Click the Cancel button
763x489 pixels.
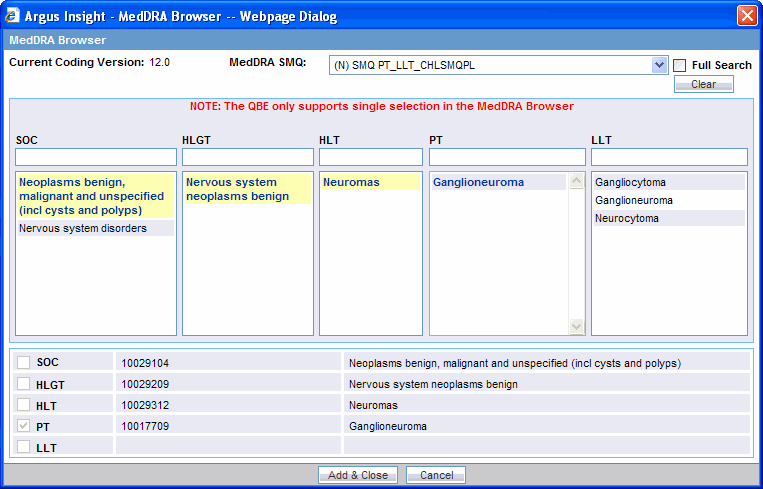436,475
